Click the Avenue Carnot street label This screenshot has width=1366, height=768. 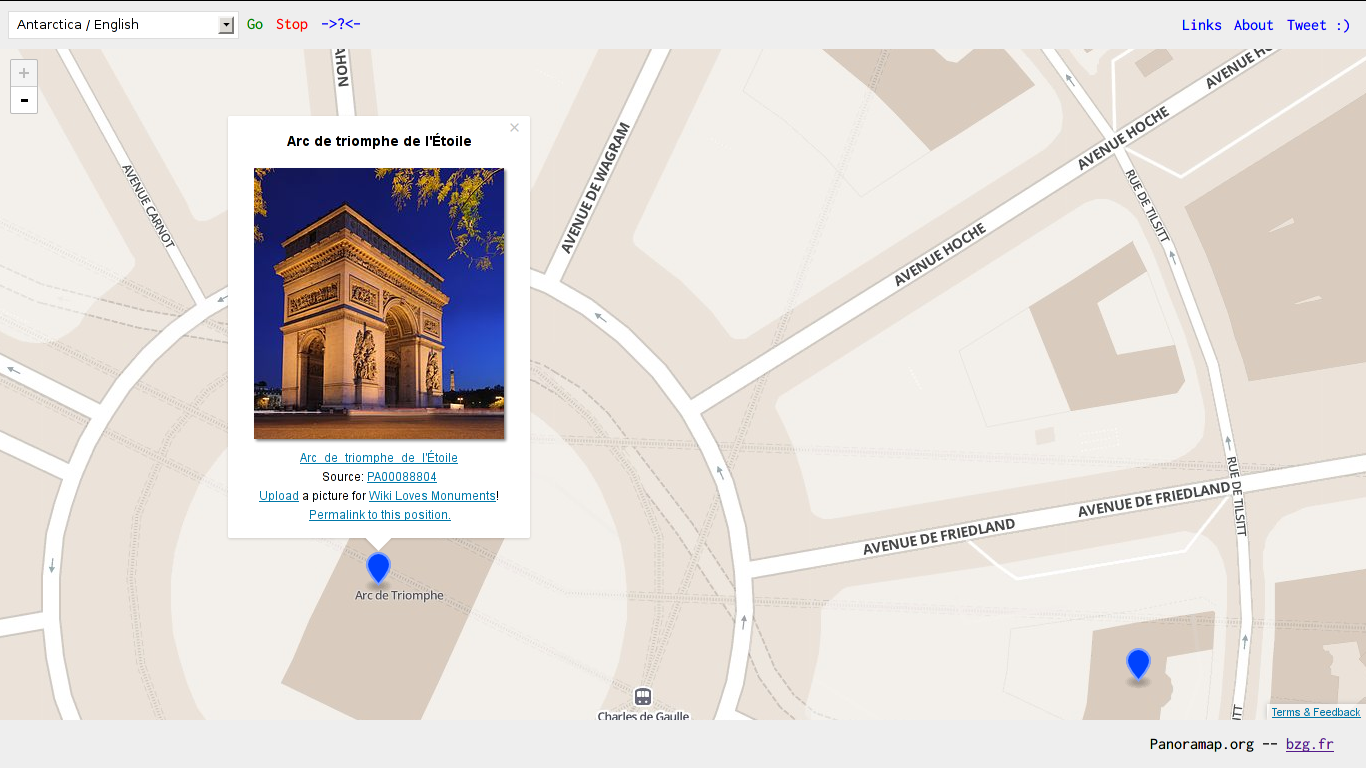click(148, 206)
